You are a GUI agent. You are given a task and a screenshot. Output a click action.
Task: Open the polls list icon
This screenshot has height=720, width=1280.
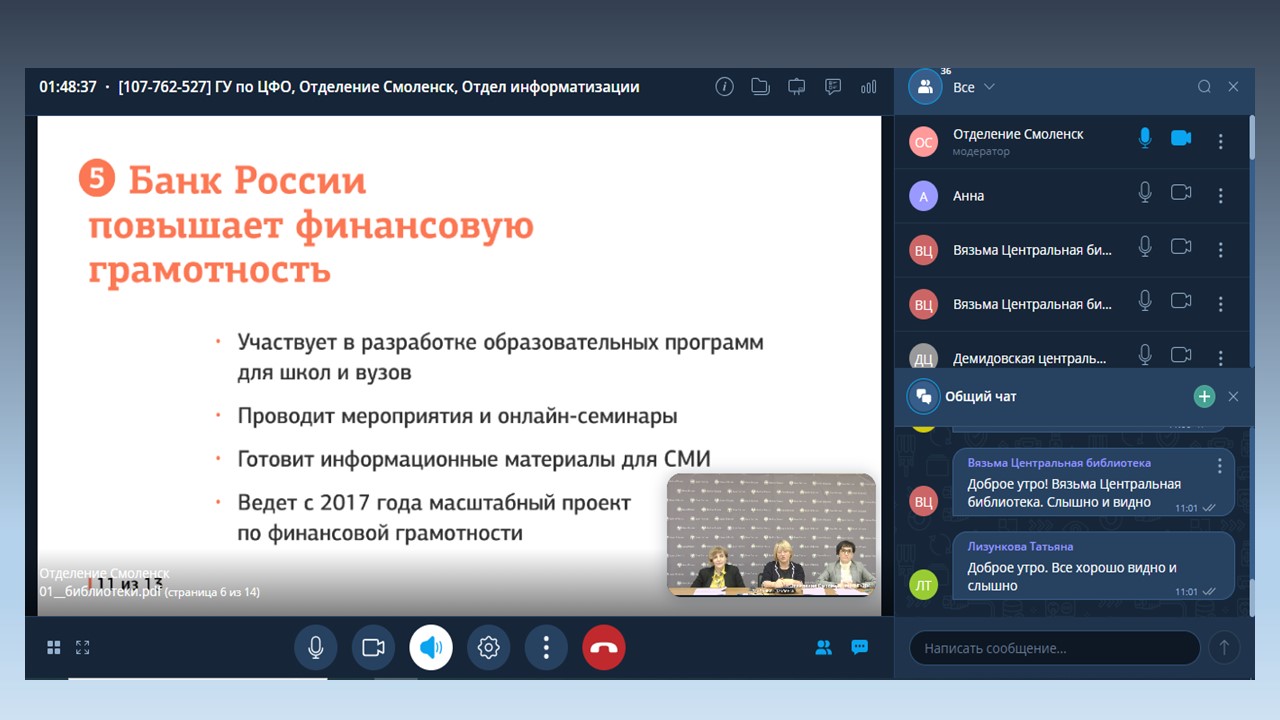pos(832,87)
